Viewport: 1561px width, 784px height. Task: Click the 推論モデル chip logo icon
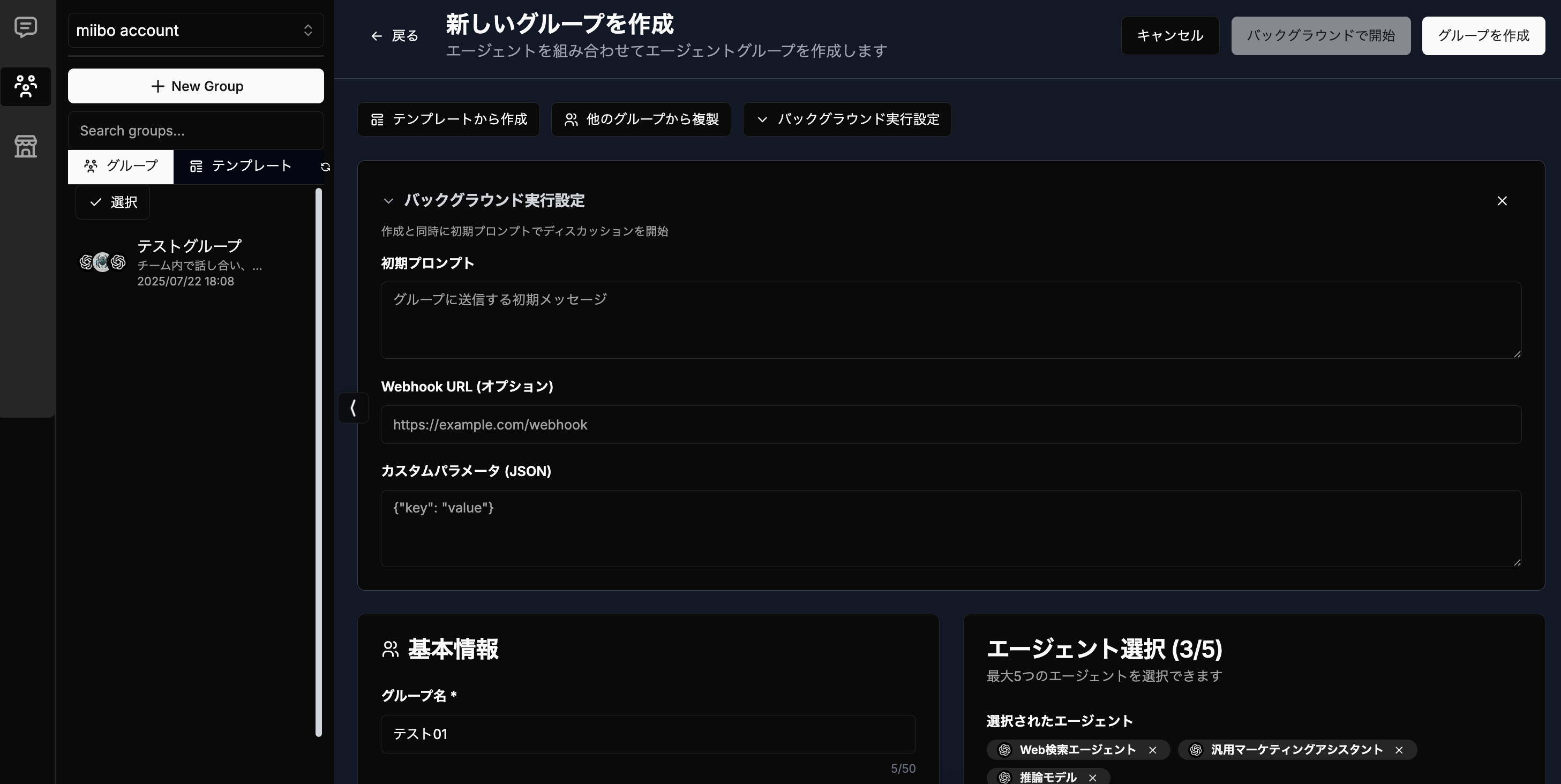pos(1005,778)
